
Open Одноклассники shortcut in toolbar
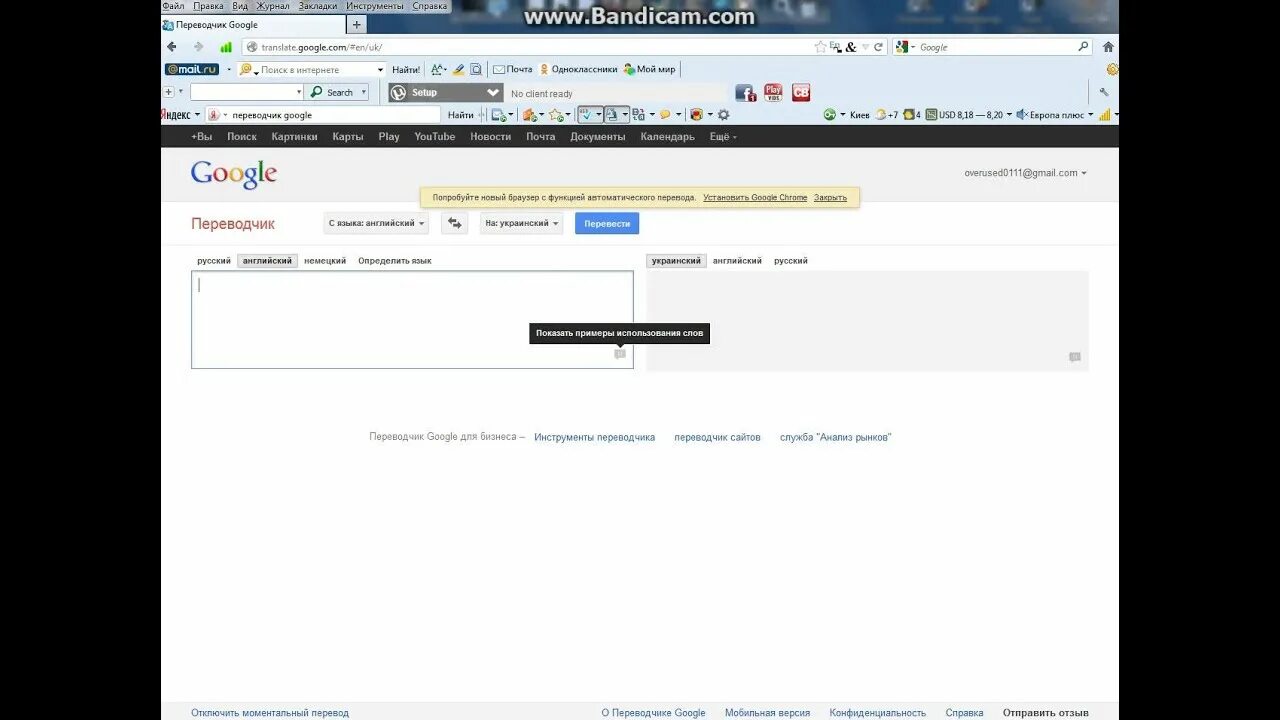point(578,69)
